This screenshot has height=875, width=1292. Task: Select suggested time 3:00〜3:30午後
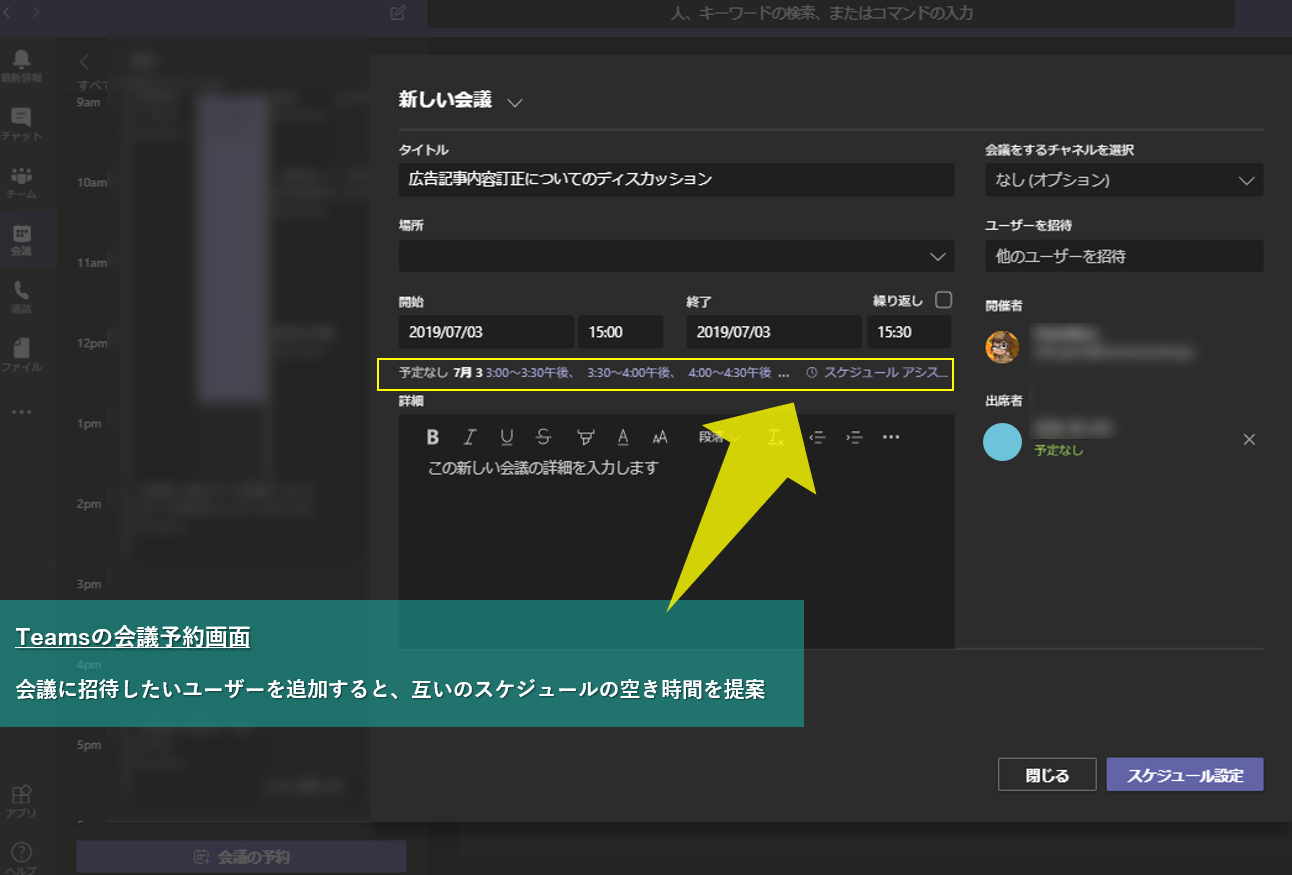pyautogui.click(x=529, y=373)
